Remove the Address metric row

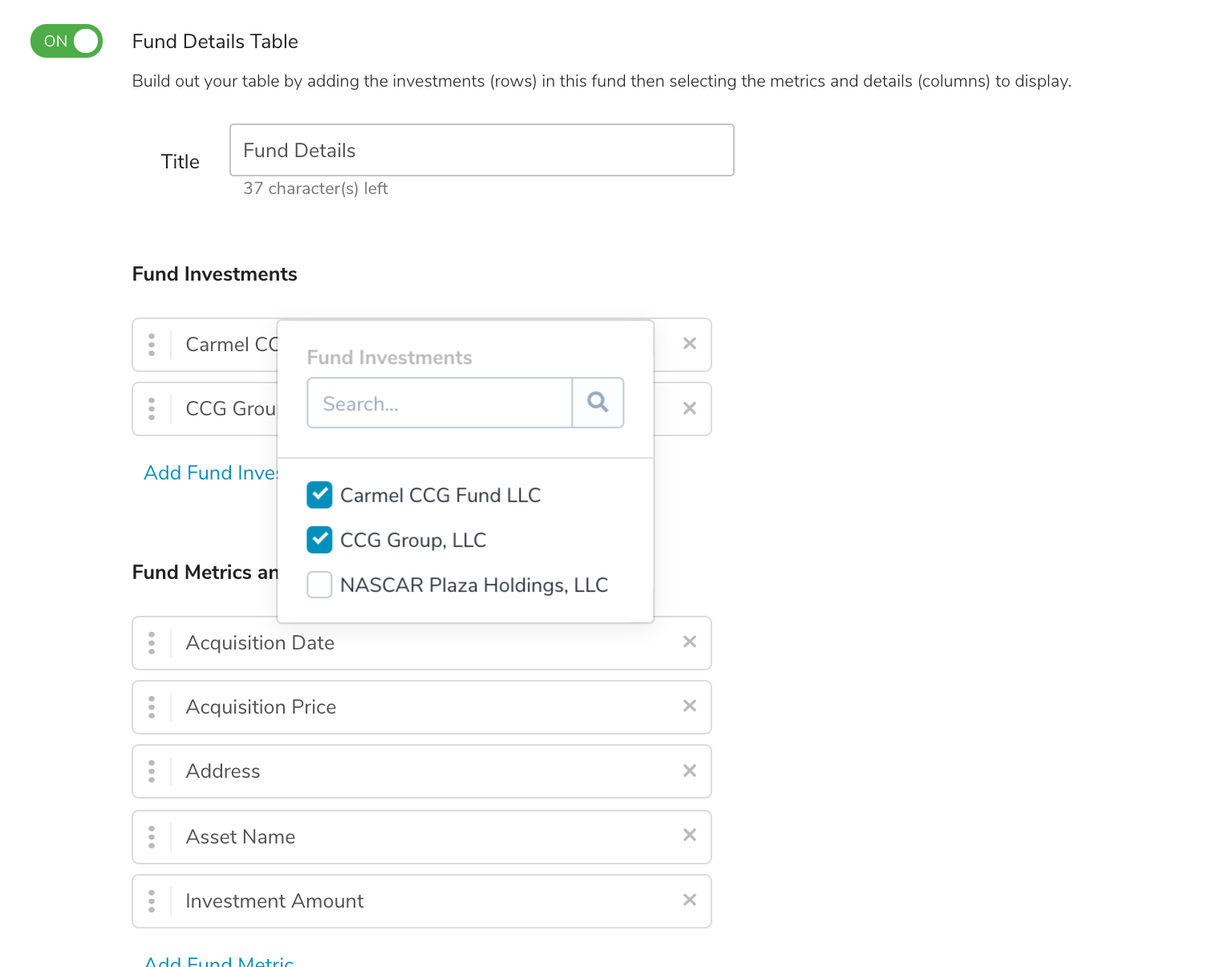click(x=689, y=771)
